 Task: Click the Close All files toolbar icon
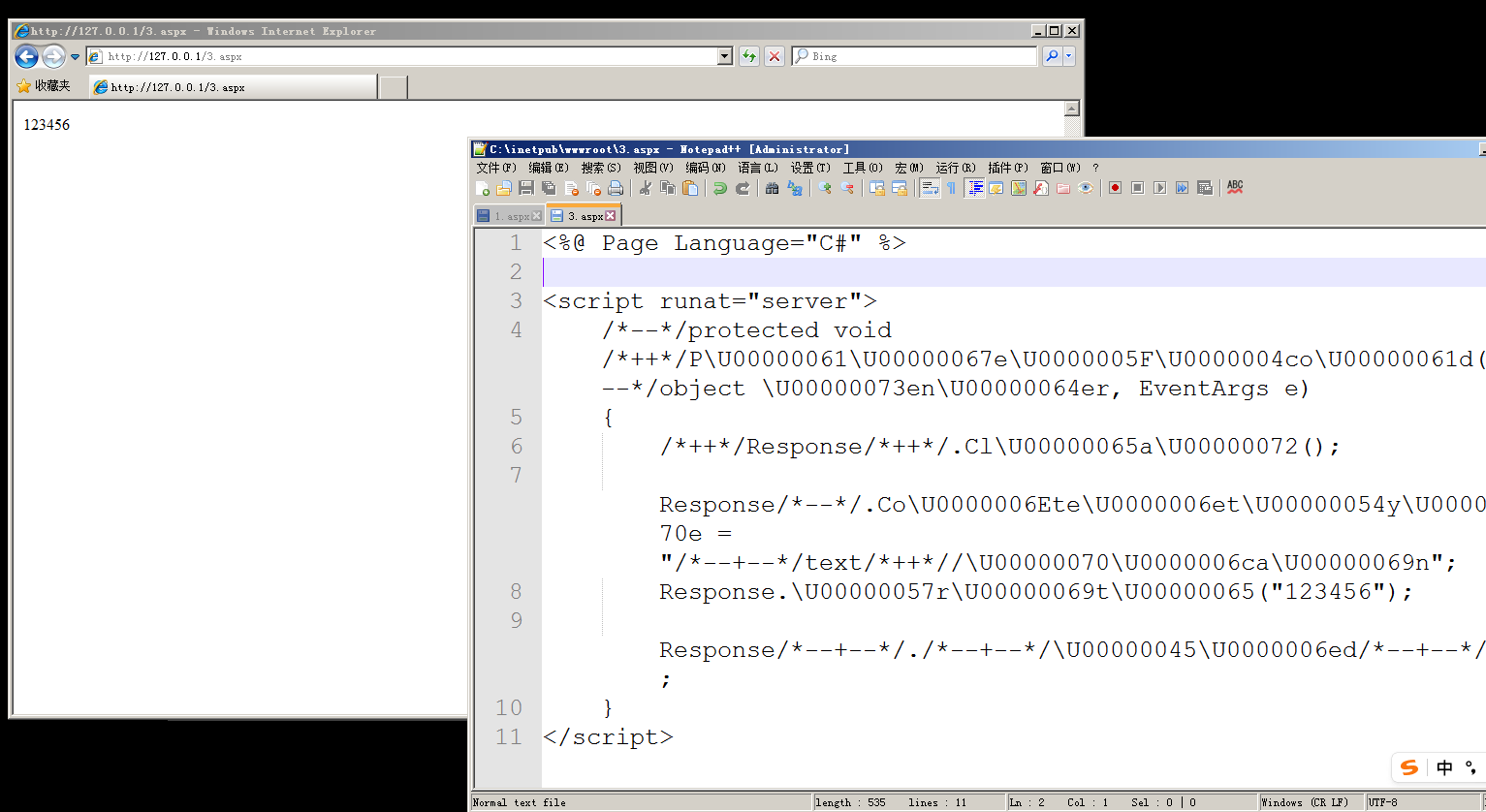coord(593,188)
